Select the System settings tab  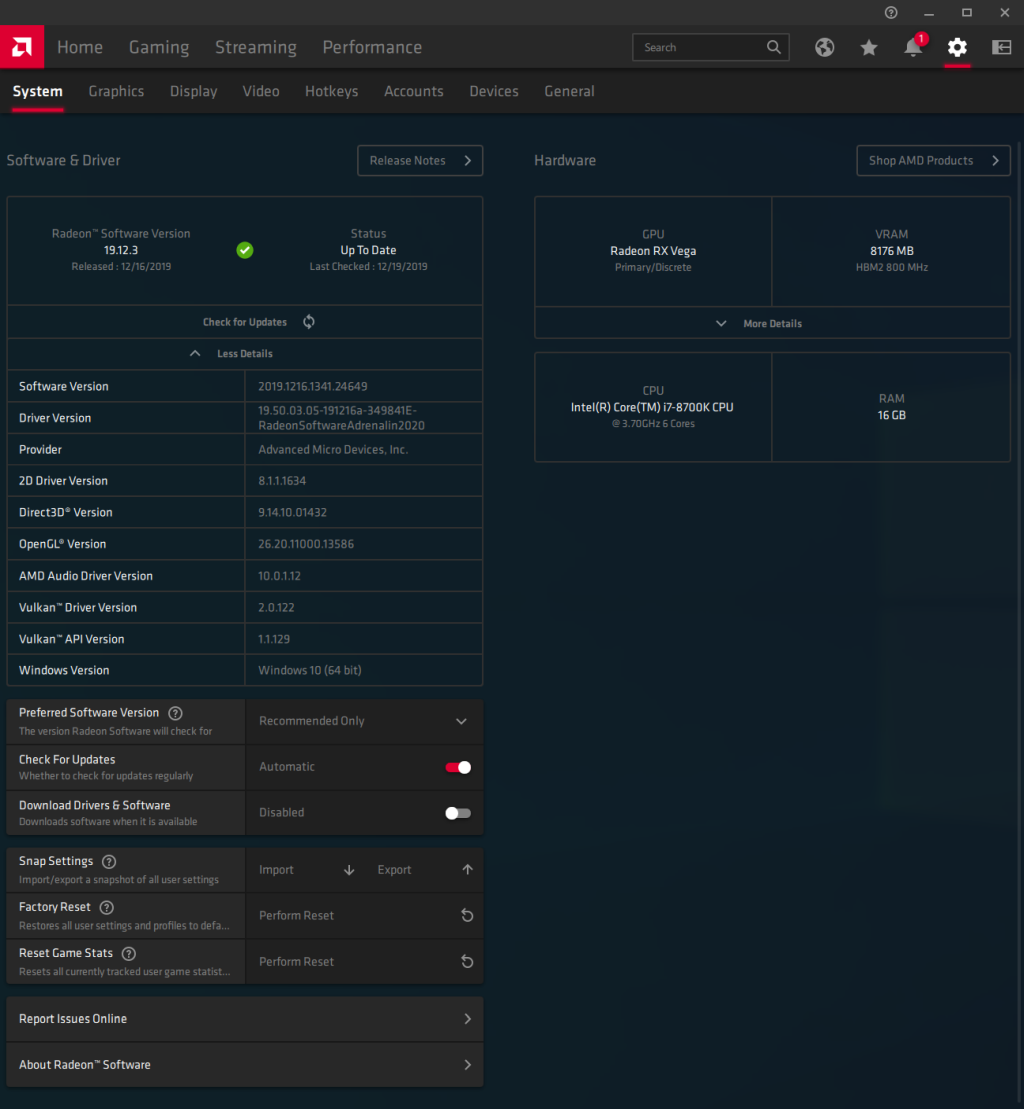click(37, 91)
